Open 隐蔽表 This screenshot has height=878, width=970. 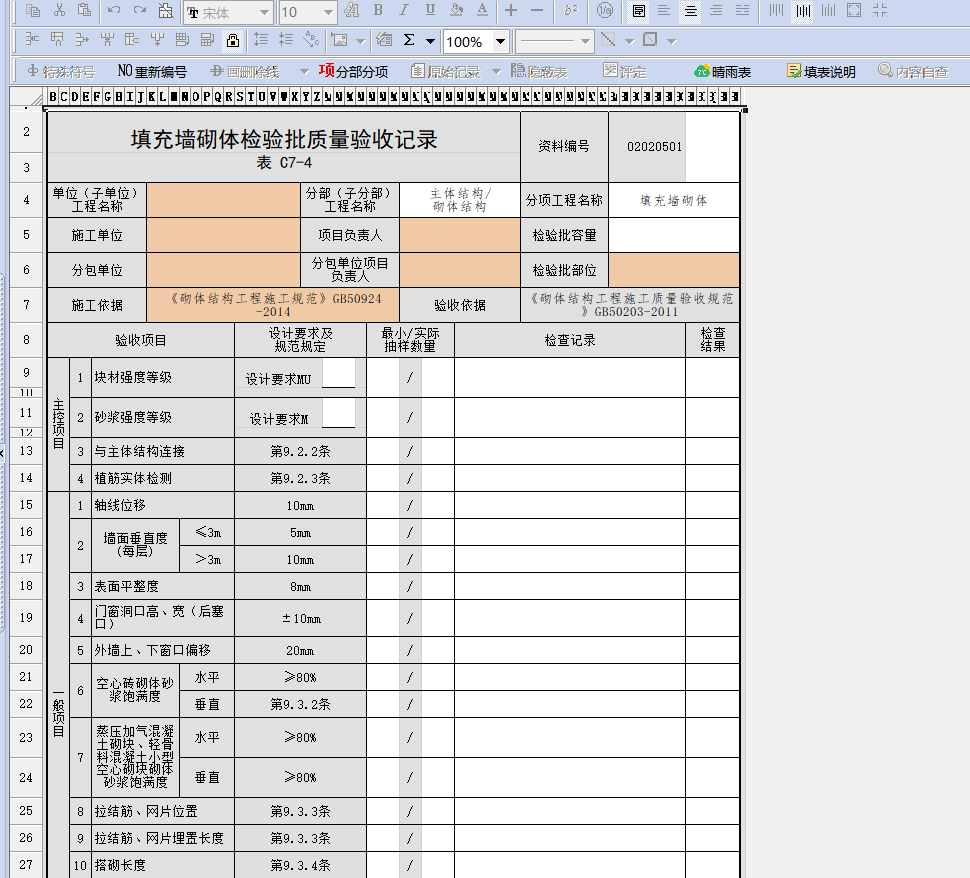click(539, 72)
